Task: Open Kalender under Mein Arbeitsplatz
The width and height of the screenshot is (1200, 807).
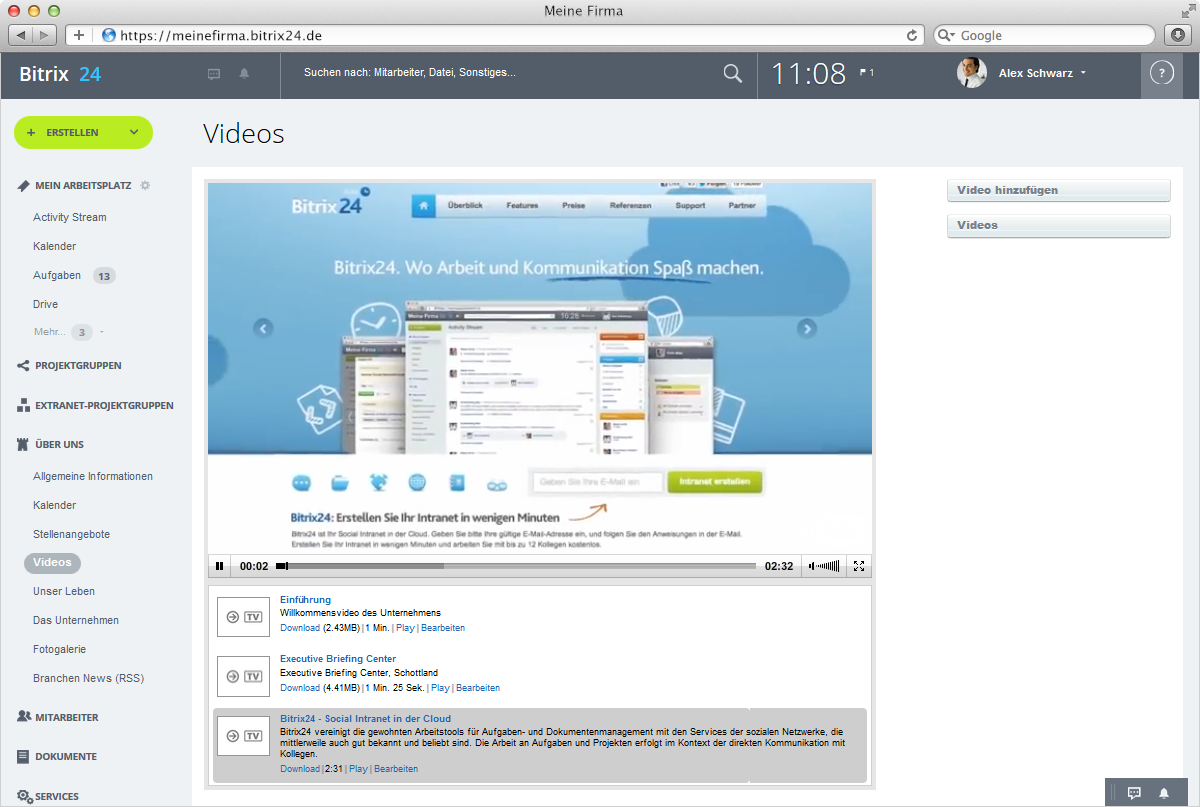Action: click(55, 246)
